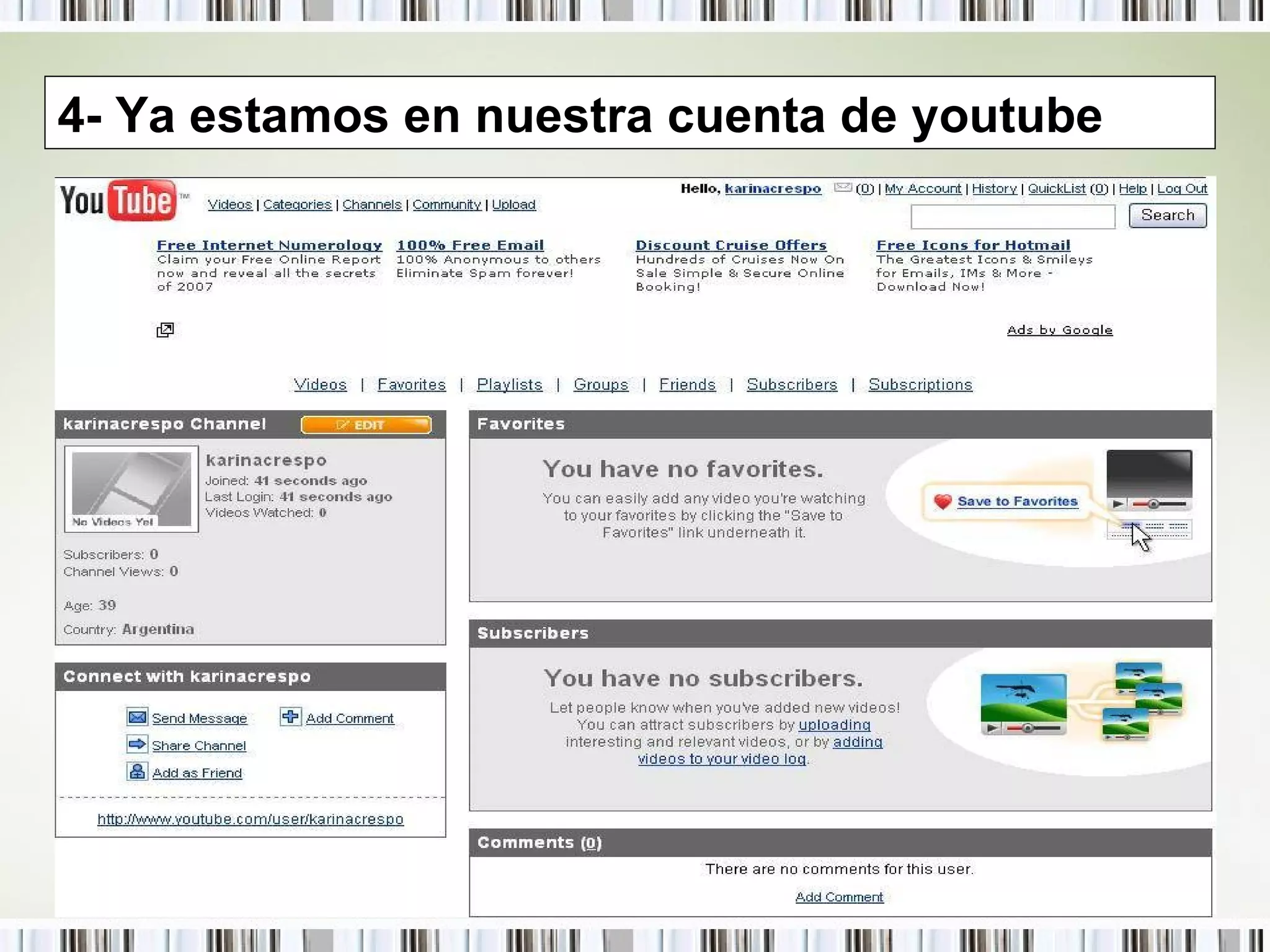Open Videos in the top navigation

pyautogui.click(x=230, y=205)
